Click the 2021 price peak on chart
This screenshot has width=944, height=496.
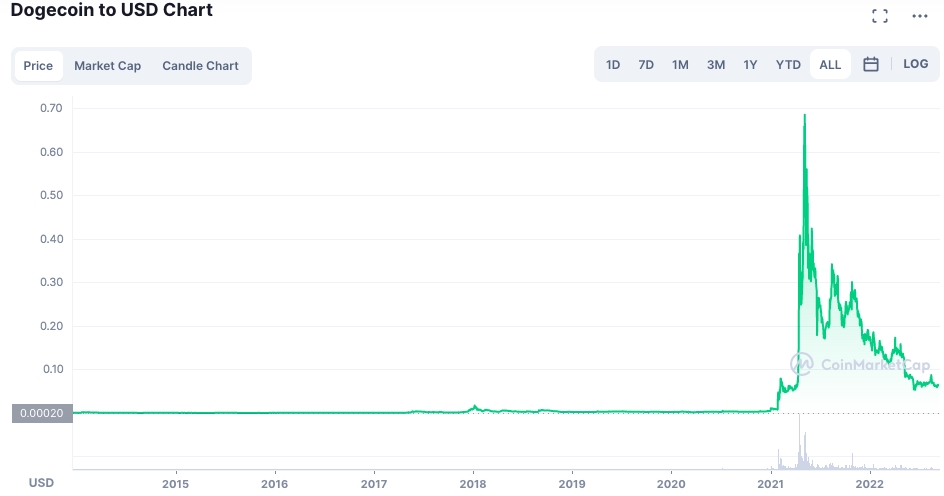pyautogui.click(x=804, y=115)
